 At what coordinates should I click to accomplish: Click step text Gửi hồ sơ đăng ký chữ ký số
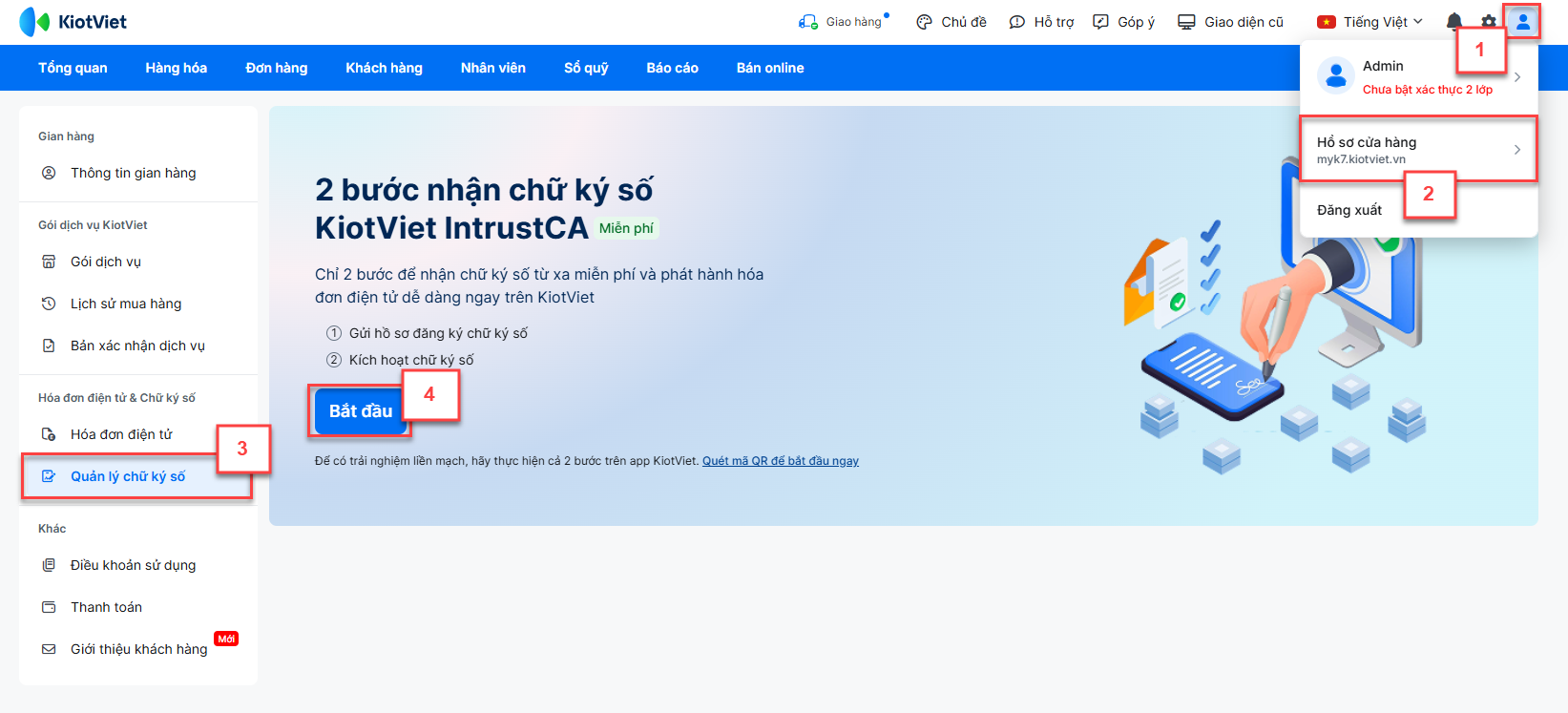click(x=438, y=333)
